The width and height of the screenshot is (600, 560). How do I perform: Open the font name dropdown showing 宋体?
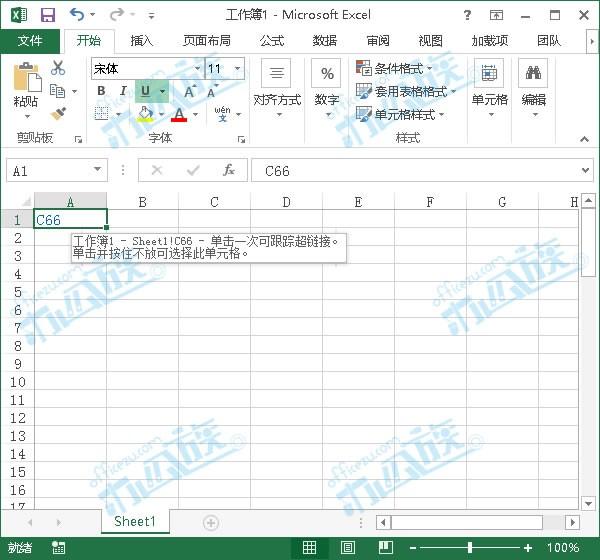[145, 69]
